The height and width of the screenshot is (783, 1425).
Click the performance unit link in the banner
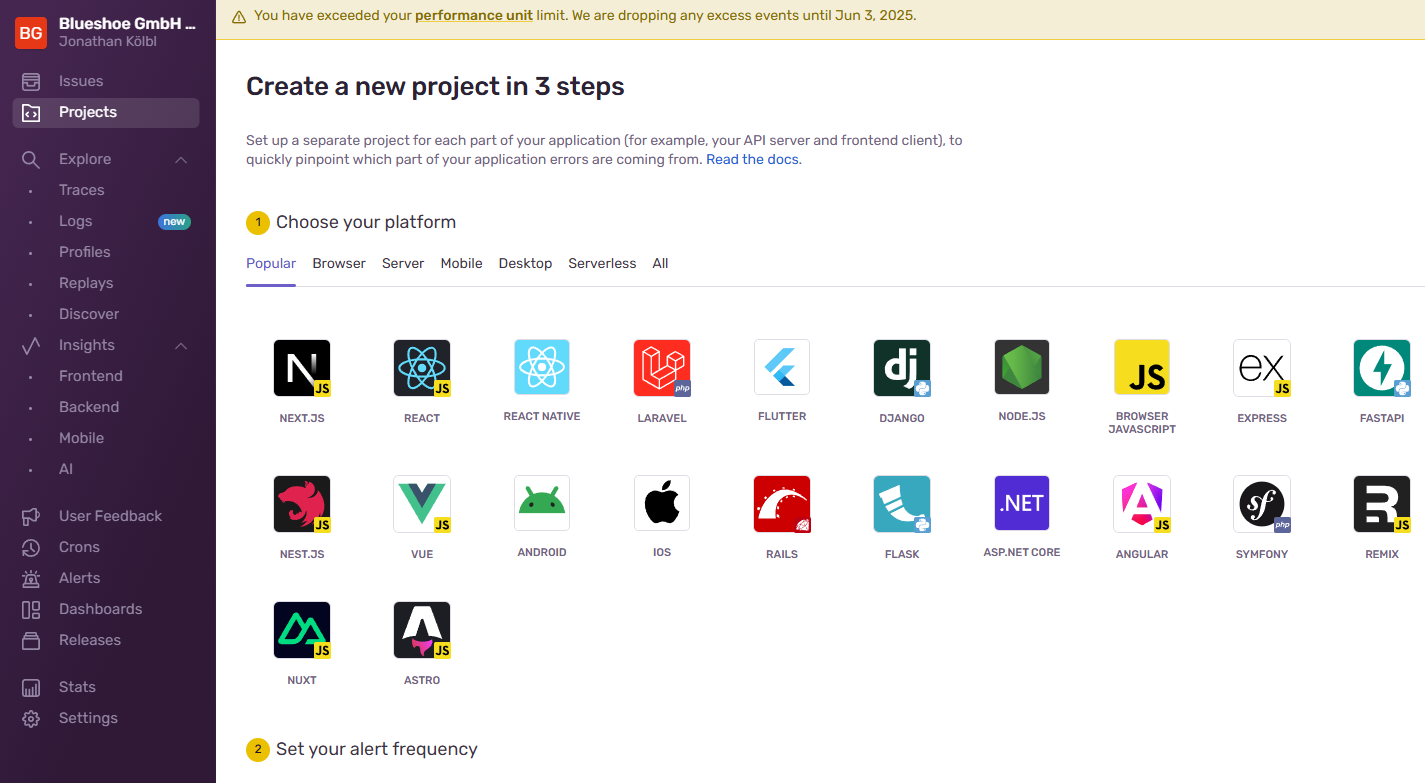473,15
